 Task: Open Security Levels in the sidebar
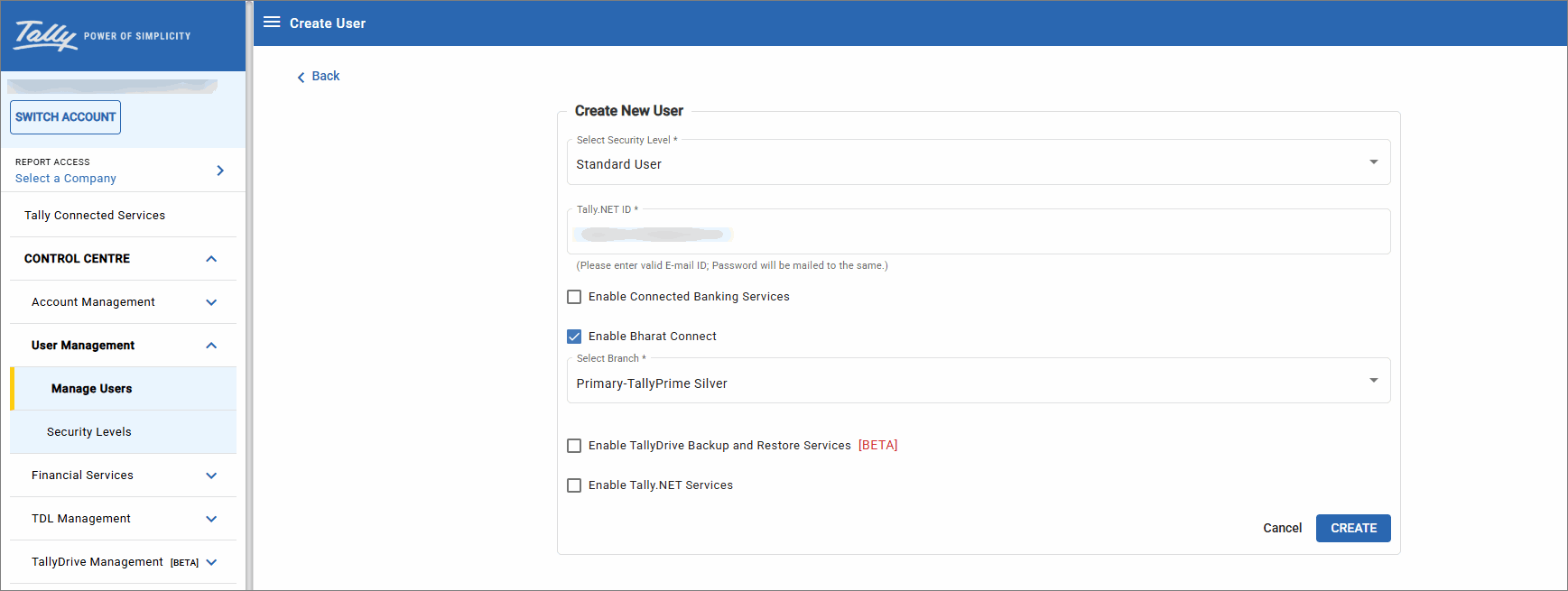coord(89,432)
